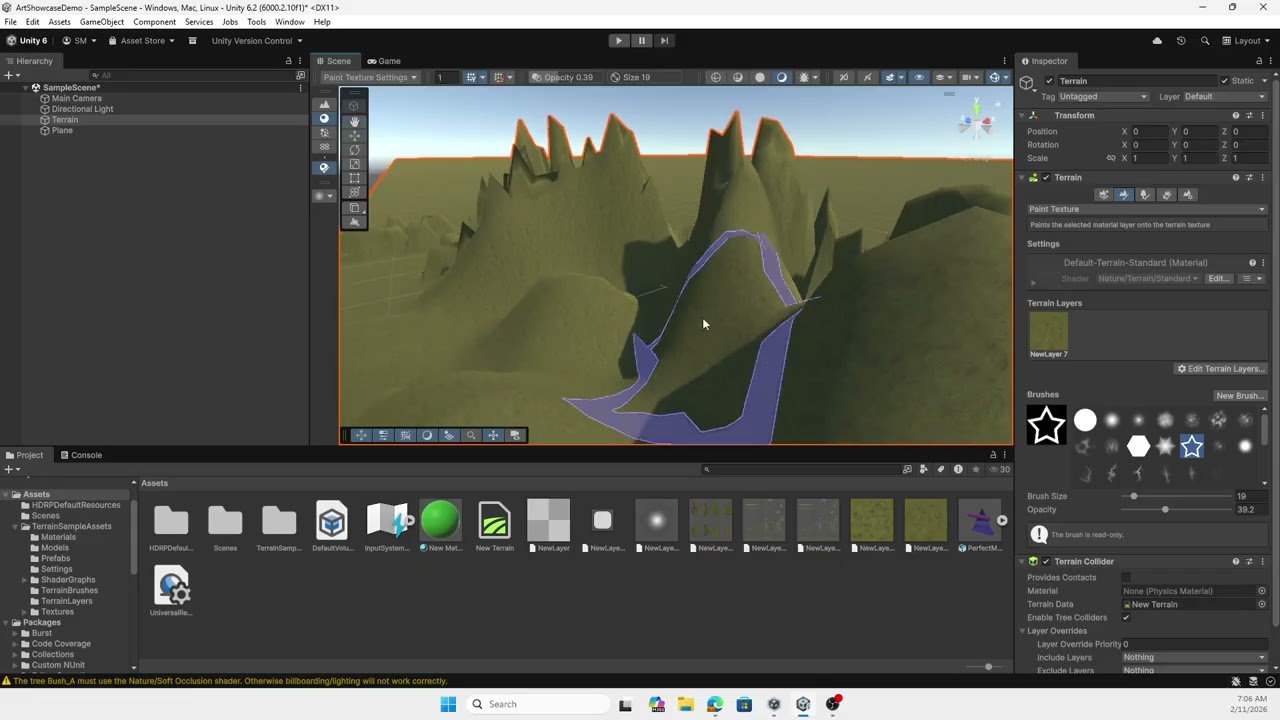Click the Step frame button
Image resolution: width=1280 pixels, height=720 pixels.
pos(664,41)
